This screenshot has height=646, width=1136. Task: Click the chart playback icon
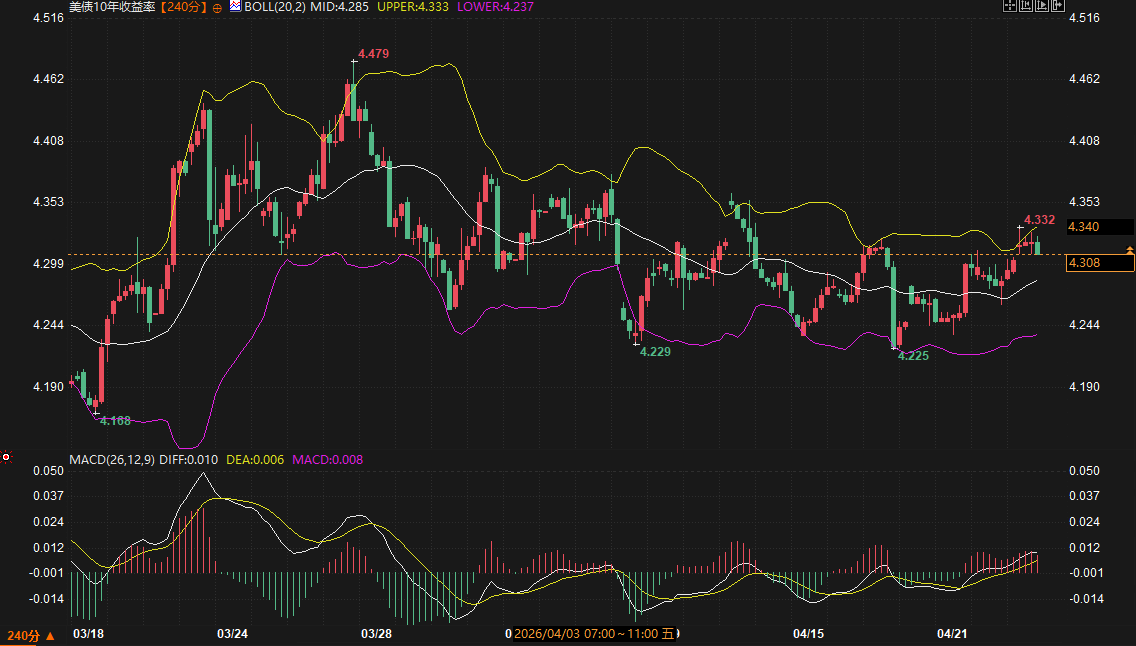[1042, 6]
